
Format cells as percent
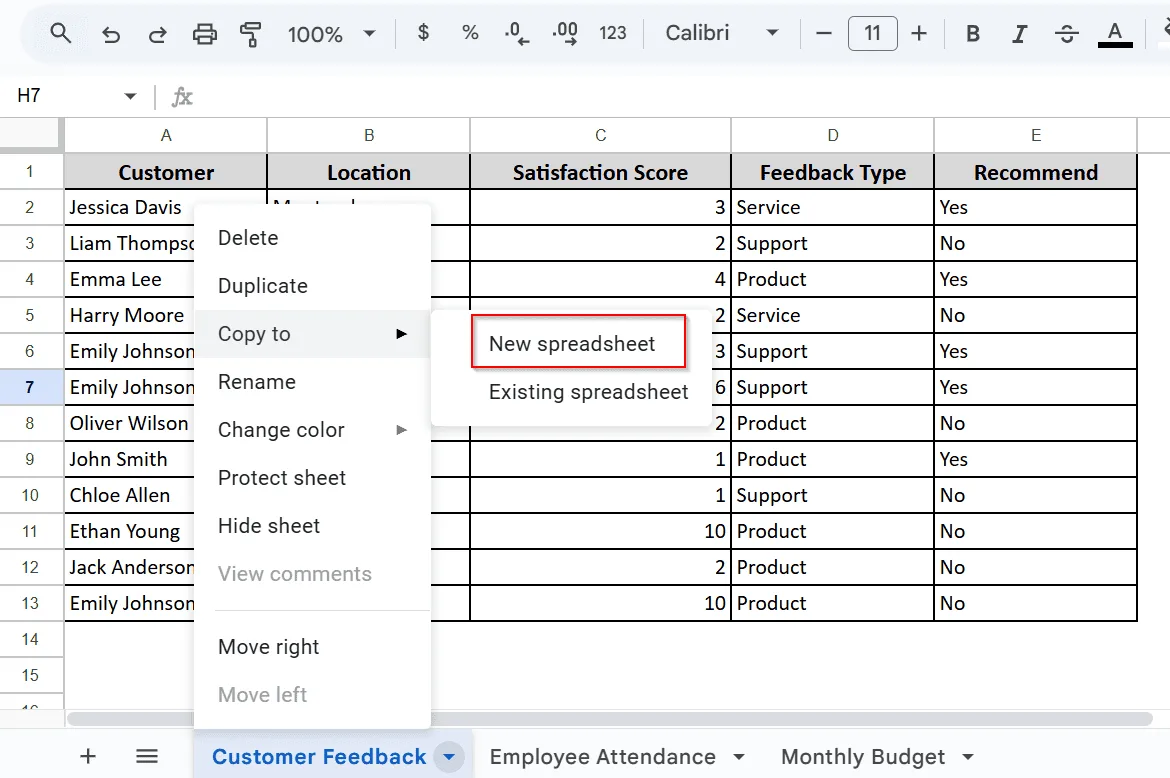pyautogui.click(x=470, y=33)
